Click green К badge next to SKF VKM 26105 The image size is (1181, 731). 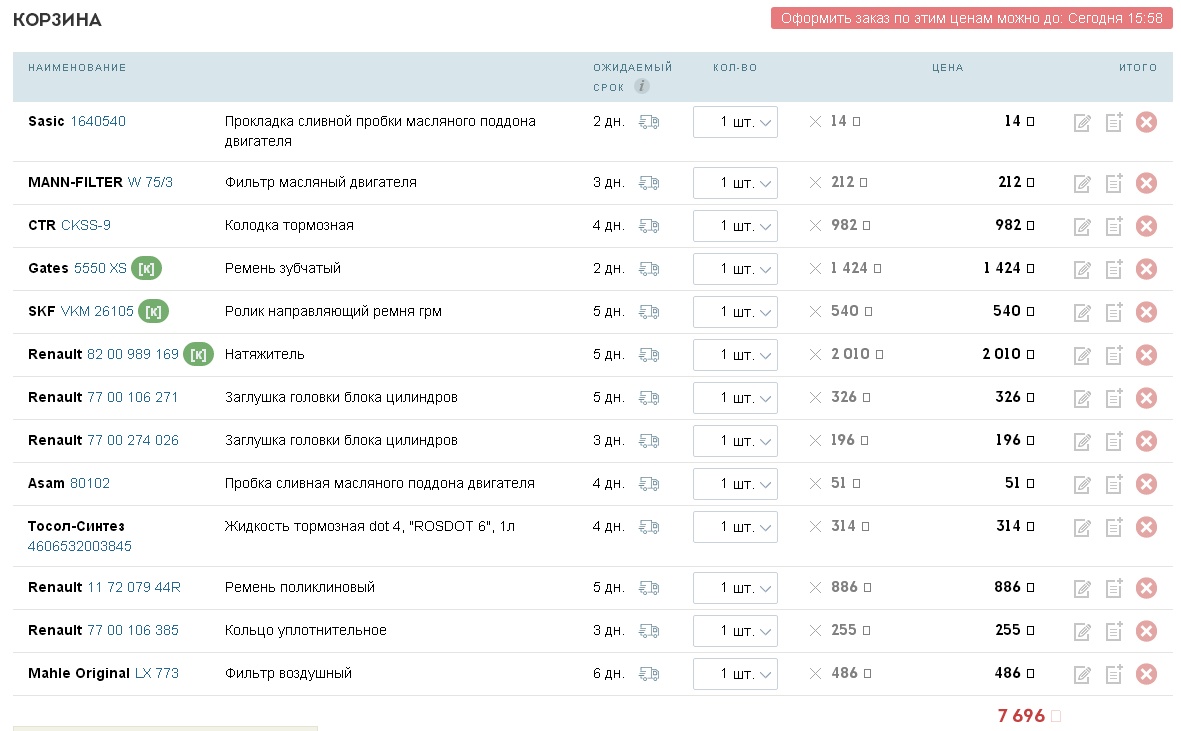pos(153,312)
